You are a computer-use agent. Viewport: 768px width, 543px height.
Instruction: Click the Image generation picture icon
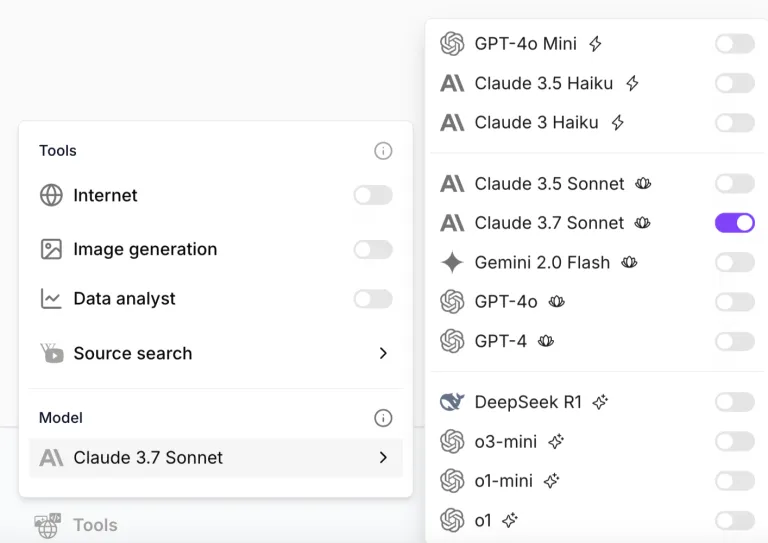tap(51, 249)
